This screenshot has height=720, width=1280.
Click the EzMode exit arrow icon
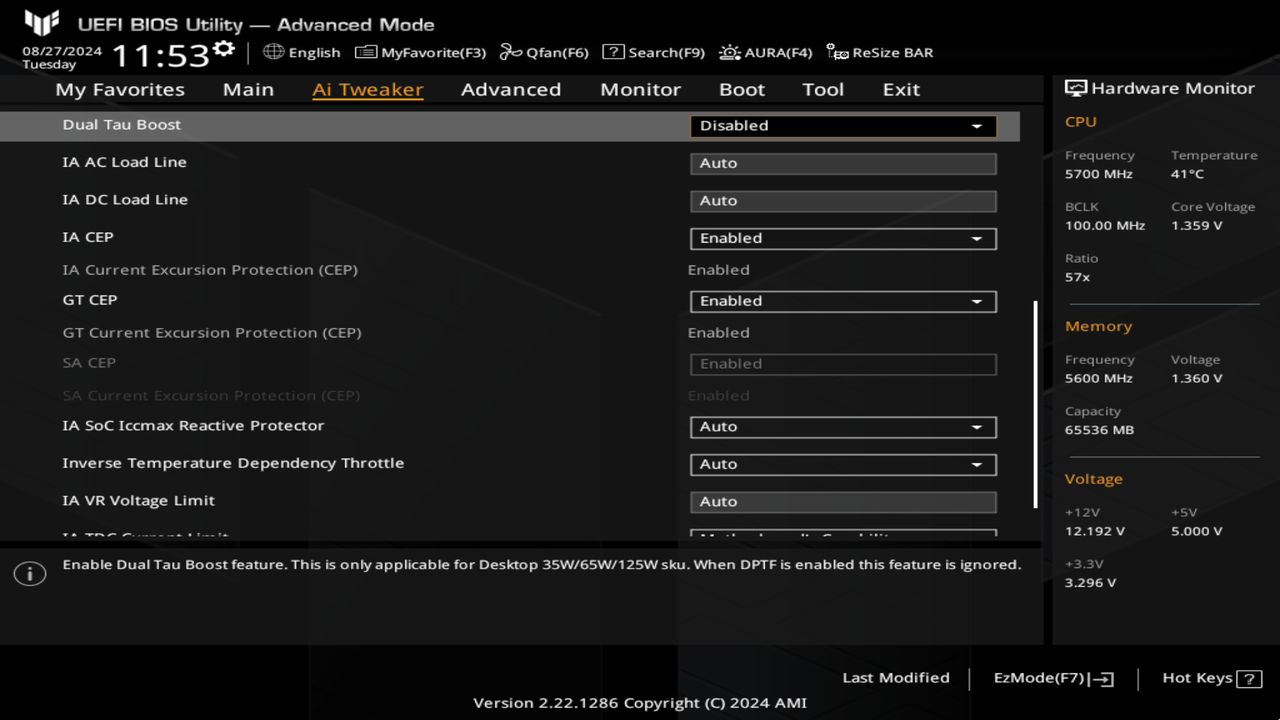tap(1101, 679)
